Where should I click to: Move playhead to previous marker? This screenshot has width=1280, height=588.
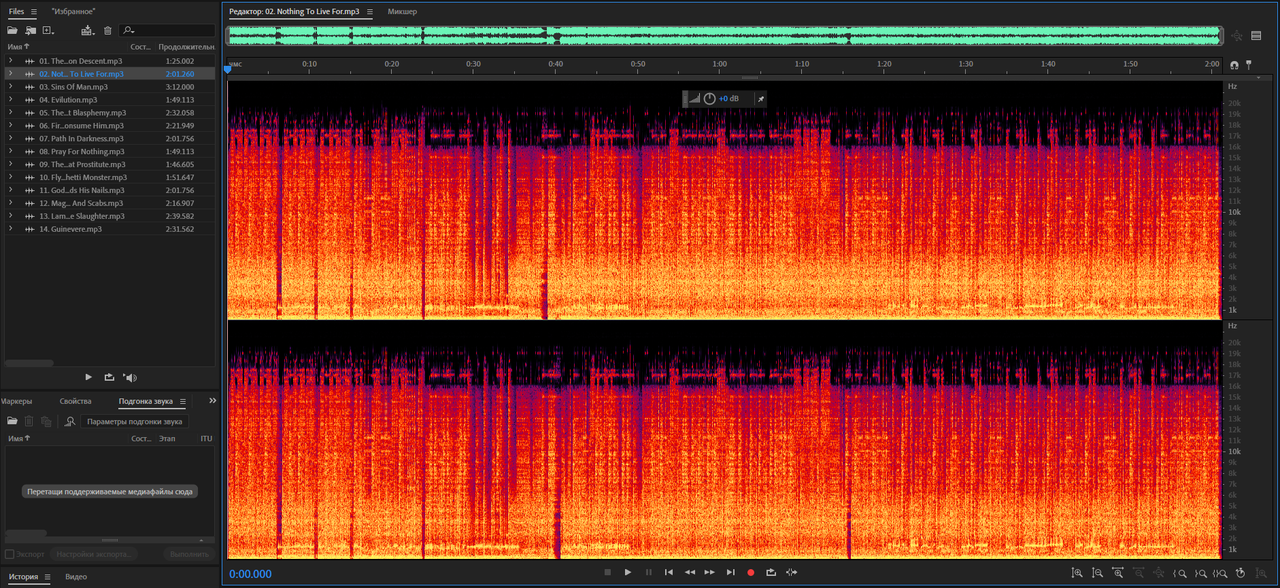(669, 572)
